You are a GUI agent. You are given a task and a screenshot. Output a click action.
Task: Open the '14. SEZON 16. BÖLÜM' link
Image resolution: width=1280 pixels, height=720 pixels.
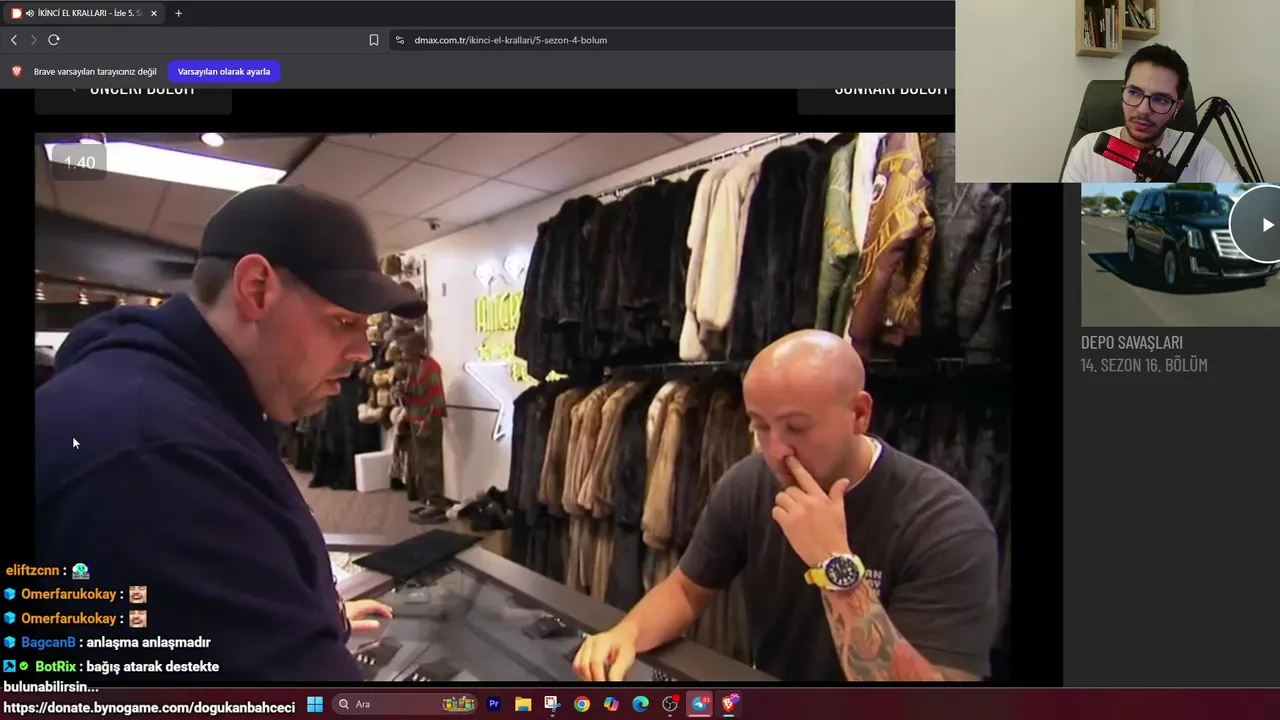tap(1144, 365)
